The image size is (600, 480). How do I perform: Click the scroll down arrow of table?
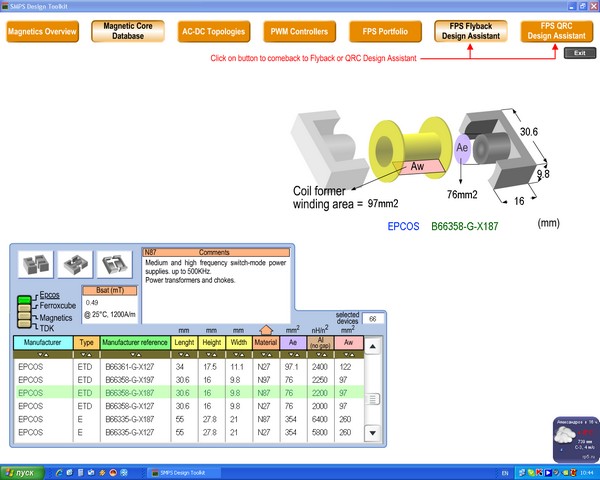click(373, 434)
